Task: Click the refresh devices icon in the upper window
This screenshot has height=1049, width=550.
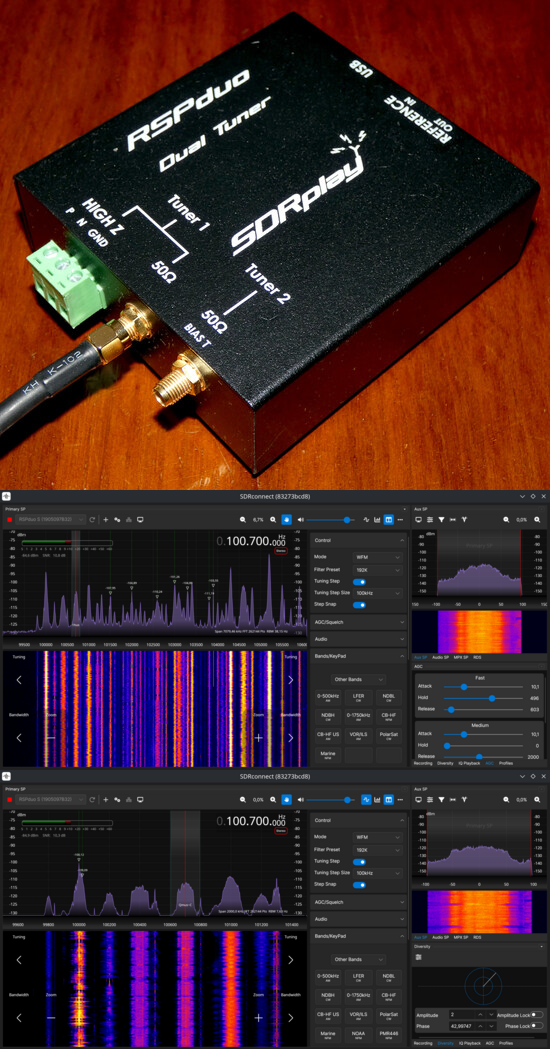Action: (x=92, y=519)
